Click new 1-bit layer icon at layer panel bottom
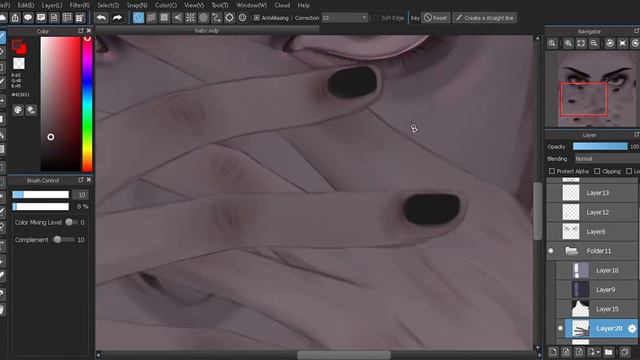The height and width of the screenshot is (360, 640). pos(579,352)
